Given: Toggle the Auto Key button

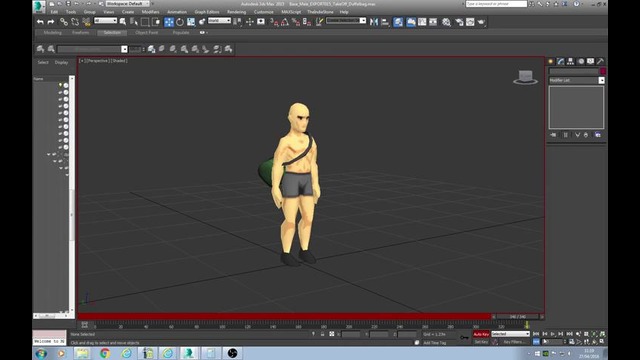Looking at the screenshot, I should coord(481,334).
